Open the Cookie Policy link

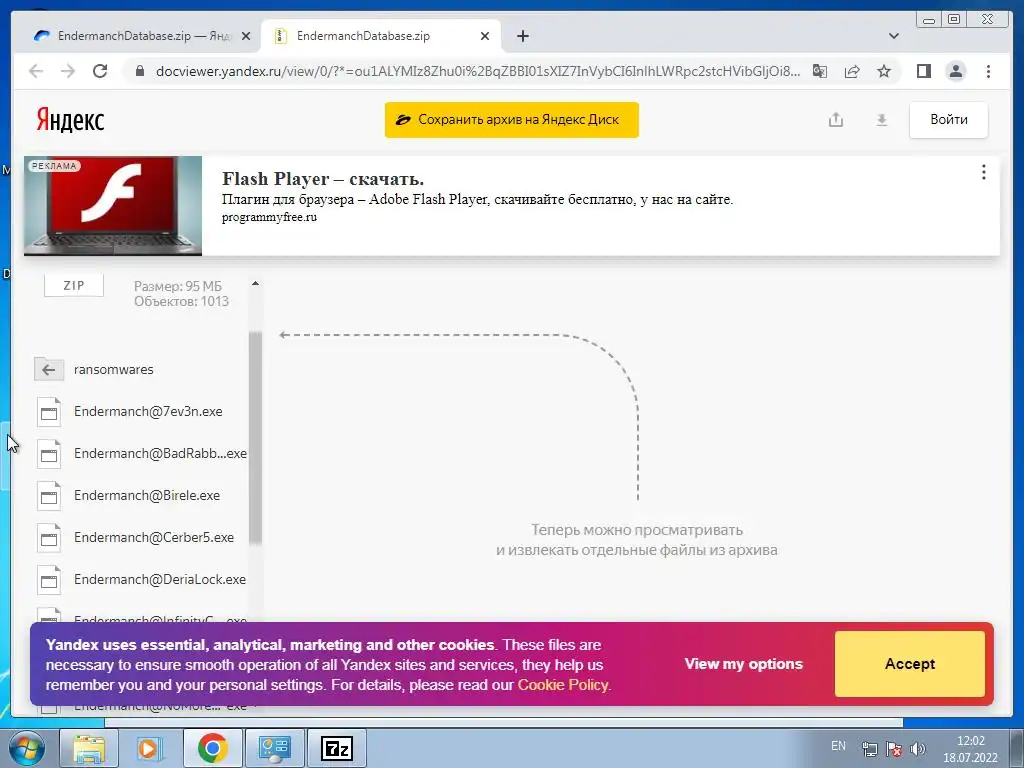(562, 685)
